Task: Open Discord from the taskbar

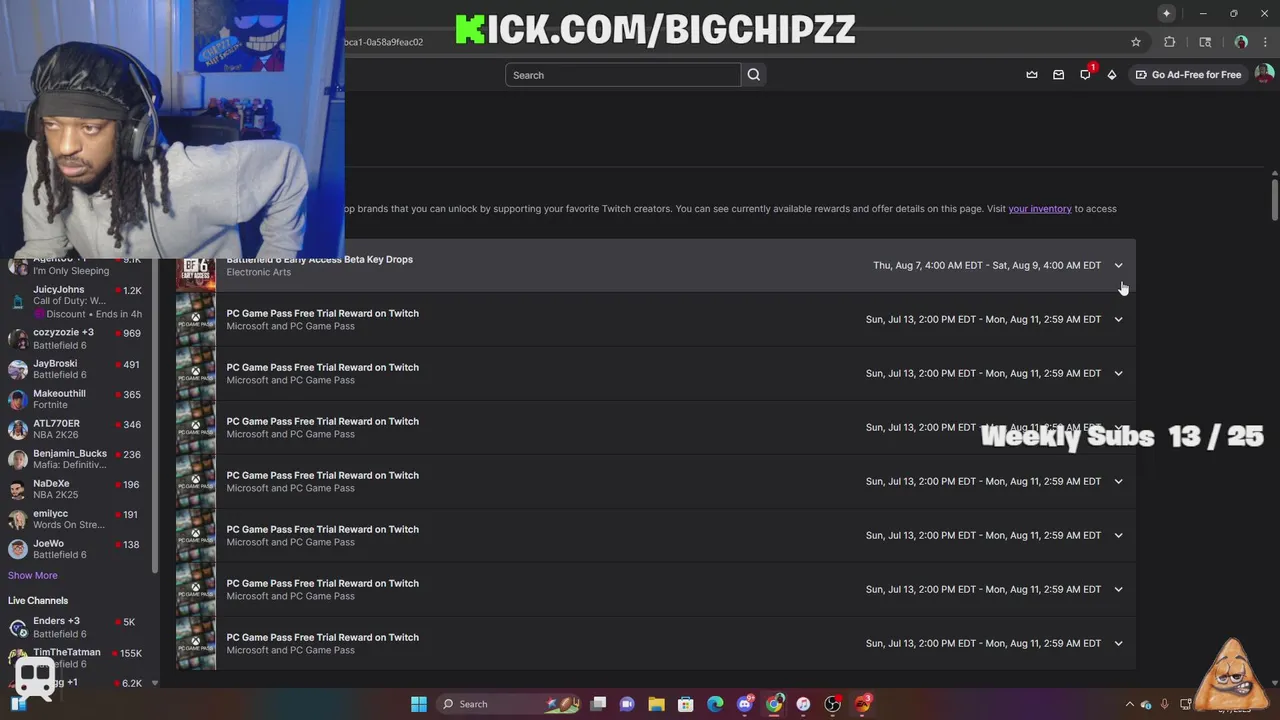Action: tap(745, 704)
